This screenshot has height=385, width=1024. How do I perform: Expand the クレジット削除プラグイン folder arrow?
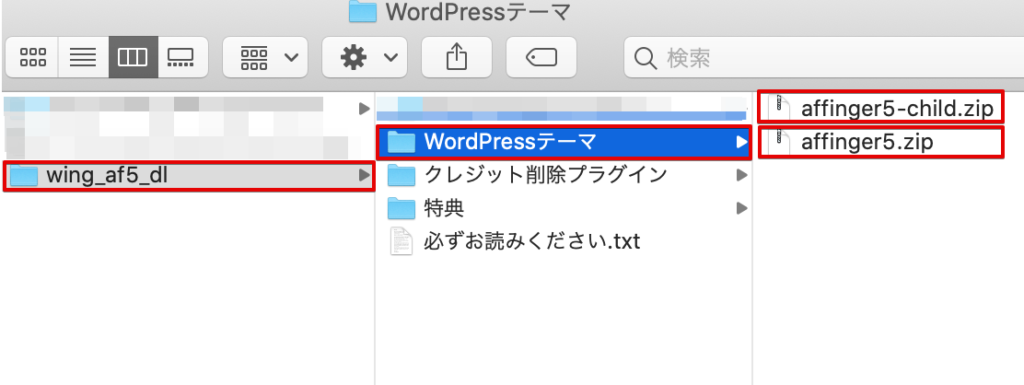[x=741, y=175]
